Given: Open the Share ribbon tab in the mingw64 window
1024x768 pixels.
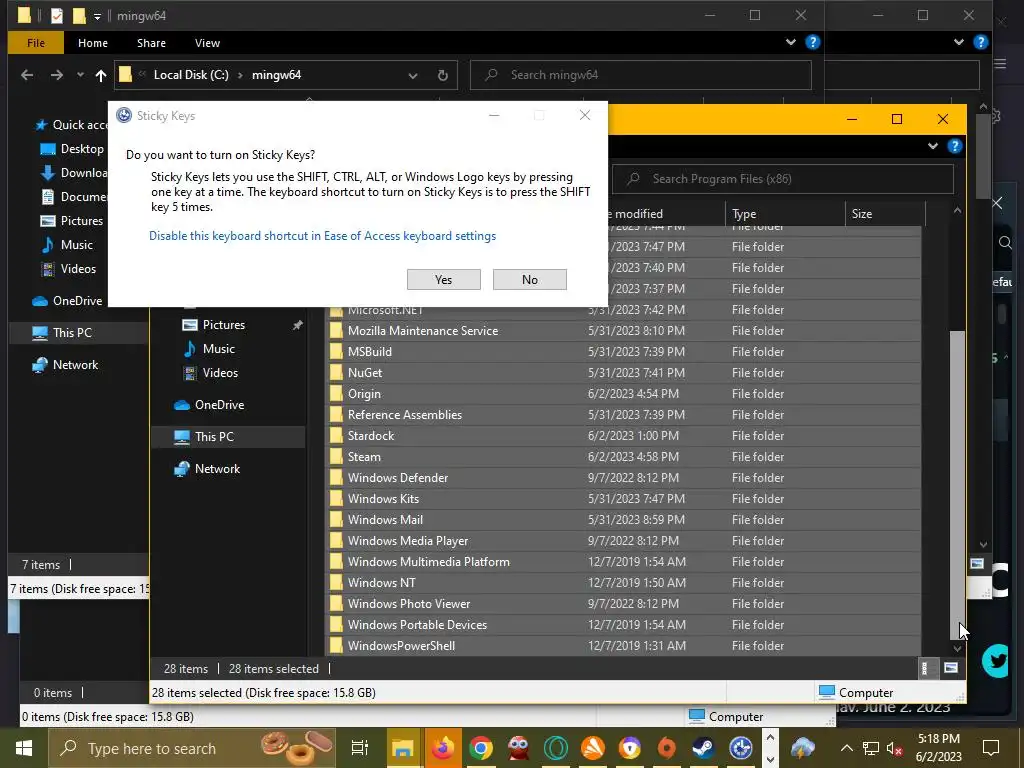Looking at the screenshot, I should pos(151,43).
